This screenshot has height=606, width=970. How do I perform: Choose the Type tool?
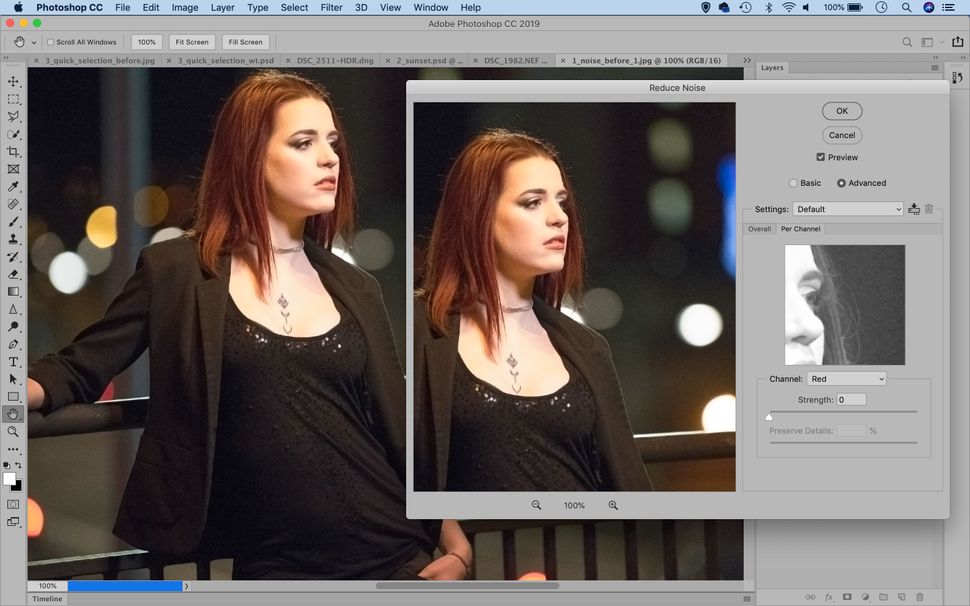coord(13,361)
